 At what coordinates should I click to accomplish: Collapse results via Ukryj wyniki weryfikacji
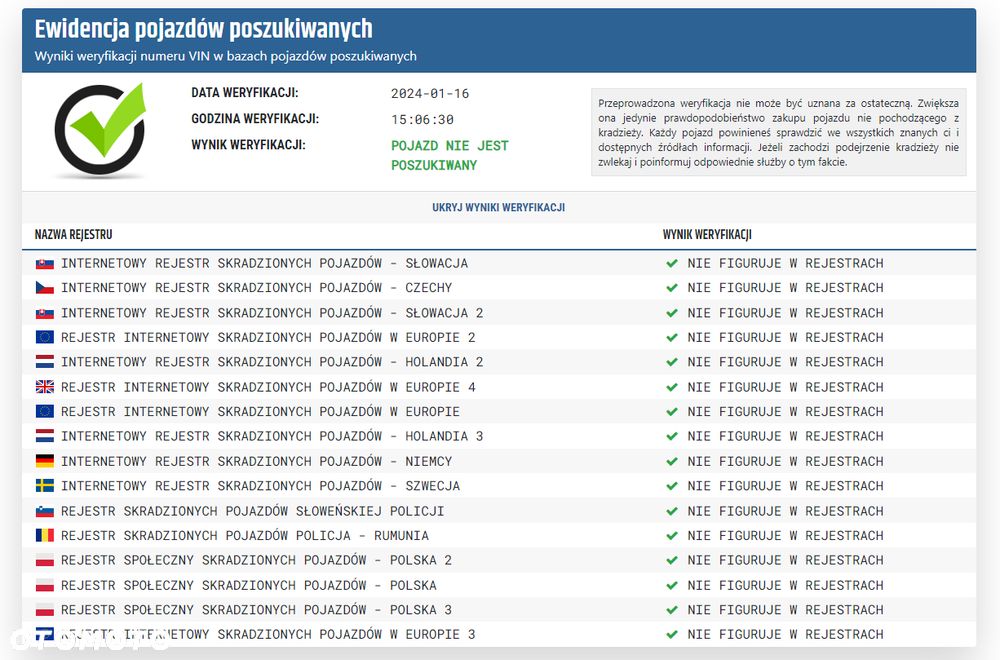498,207
